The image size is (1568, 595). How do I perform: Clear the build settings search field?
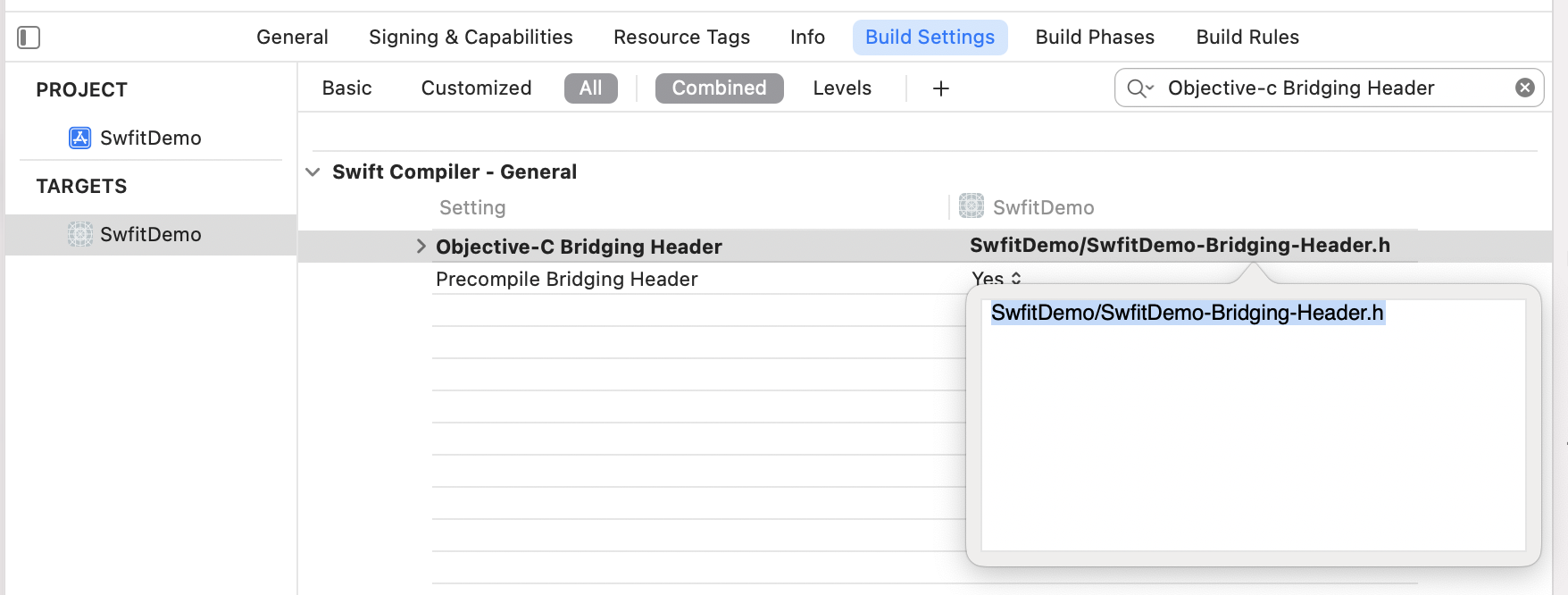[1525, 88]
